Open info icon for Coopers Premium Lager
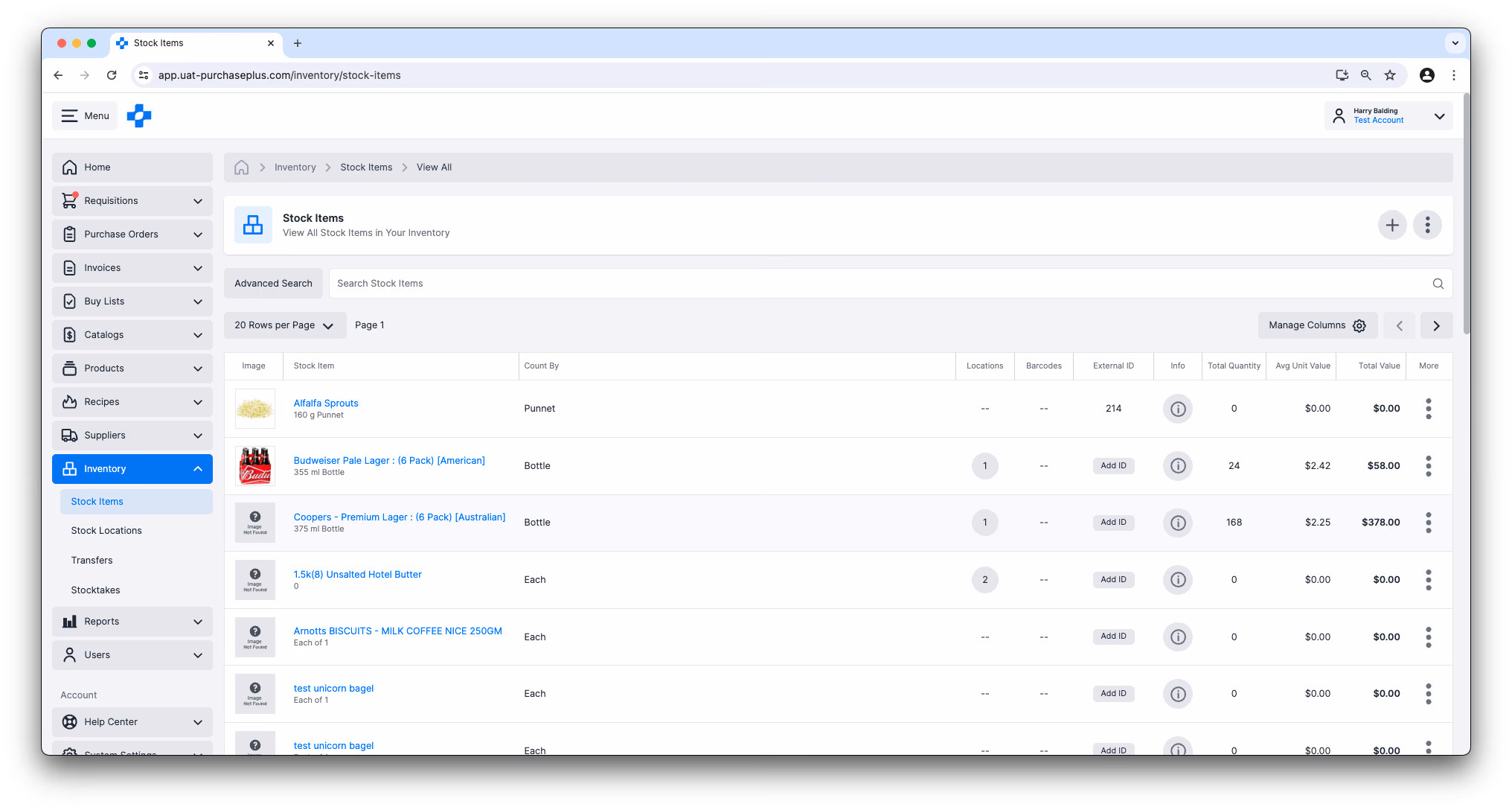 (x=1178, y=523)
